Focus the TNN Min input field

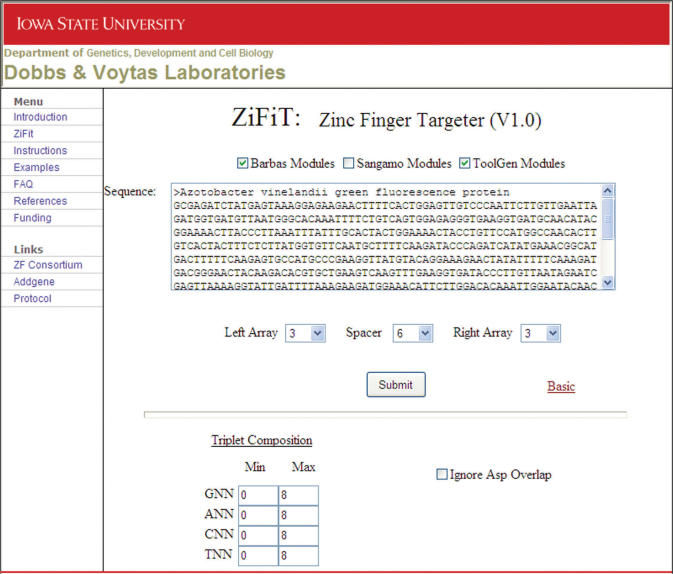pyautogui.click(x=258, y=556)
